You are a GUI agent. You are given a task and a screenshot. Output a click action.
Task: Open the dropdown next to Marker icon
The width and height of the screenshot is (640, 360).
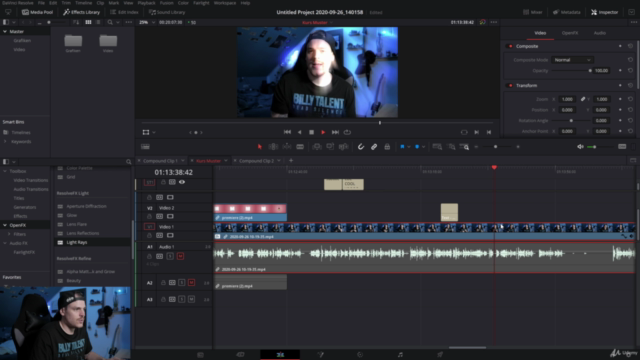tap(423, 147)
